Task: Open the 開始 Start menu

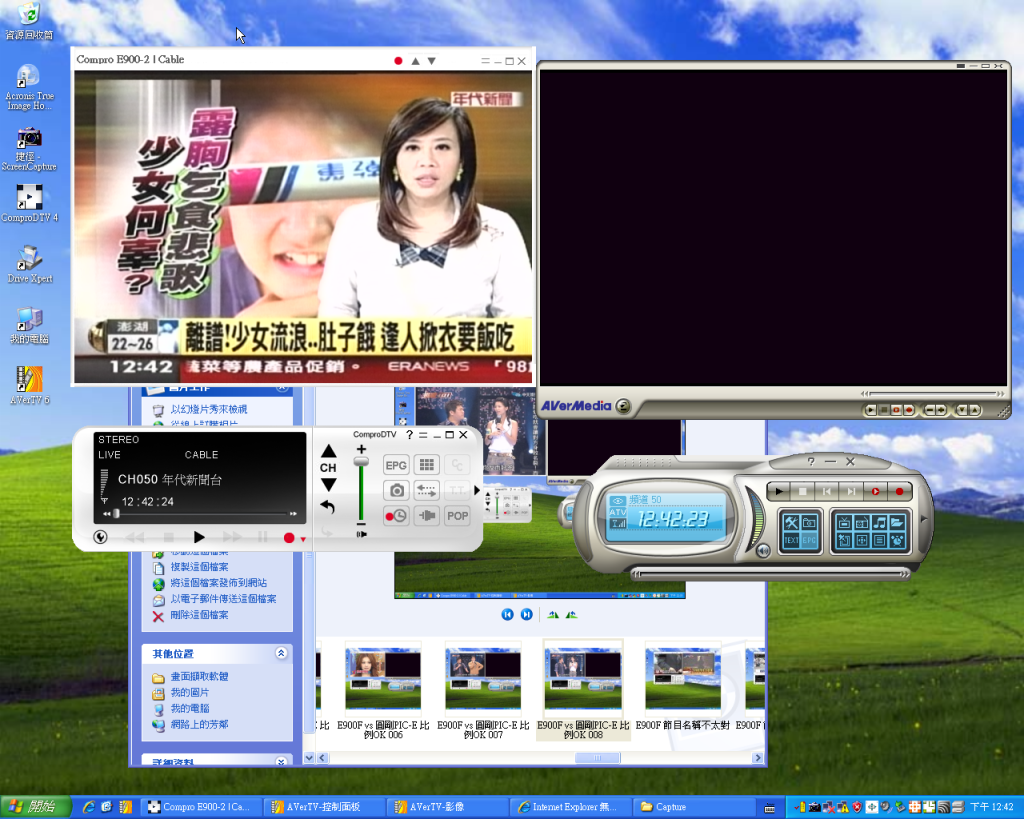Action: pyautogui.click(x=35, y=807)
